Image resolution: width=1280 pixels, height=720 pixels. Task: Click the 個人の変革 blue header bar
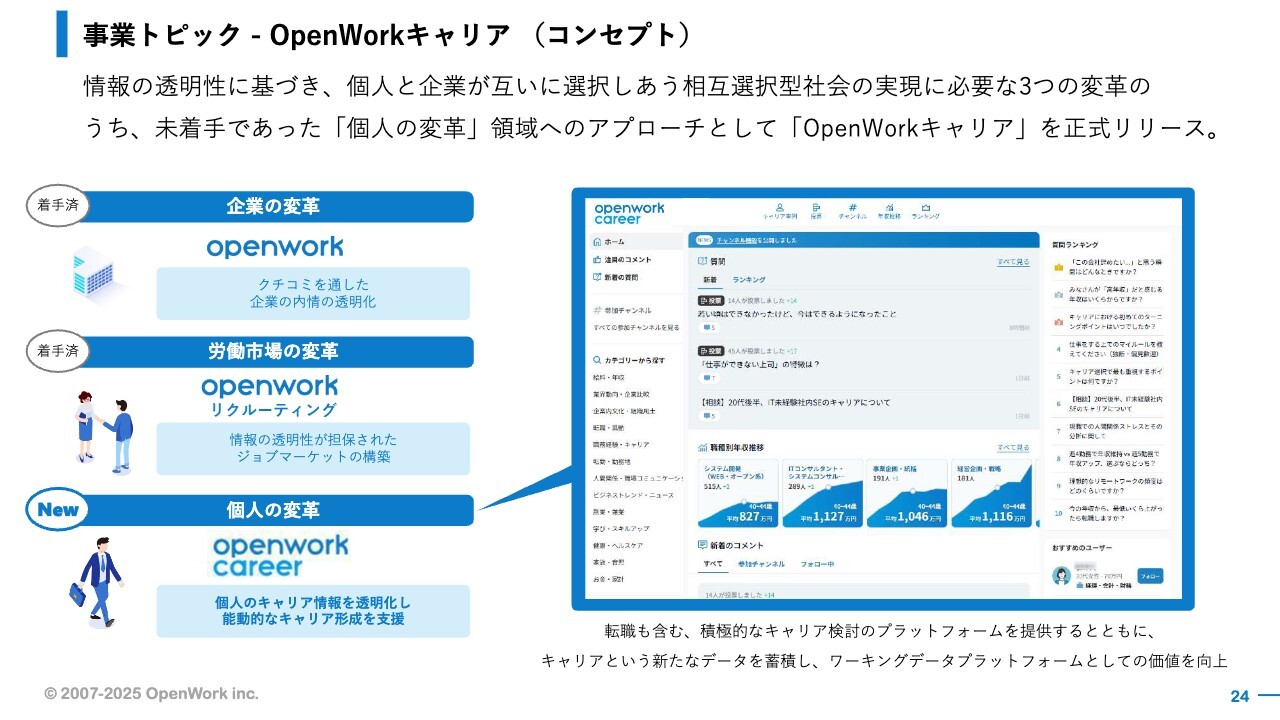[x=273, y=510]
